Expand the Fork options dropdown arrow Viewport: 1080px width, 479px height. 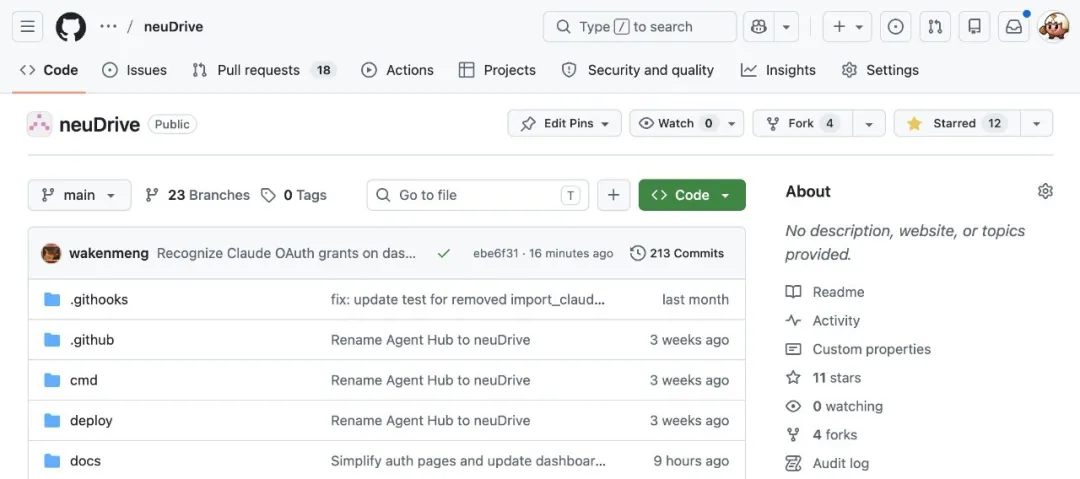[x=869, y=123]
